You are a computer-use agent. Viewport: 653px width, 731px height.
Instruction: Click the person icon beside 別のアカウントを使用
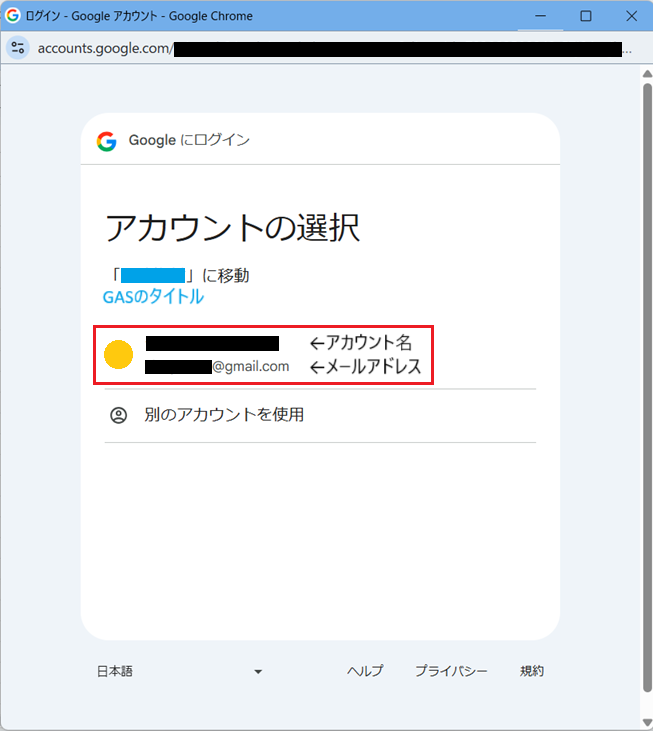(x=118, y=415)
